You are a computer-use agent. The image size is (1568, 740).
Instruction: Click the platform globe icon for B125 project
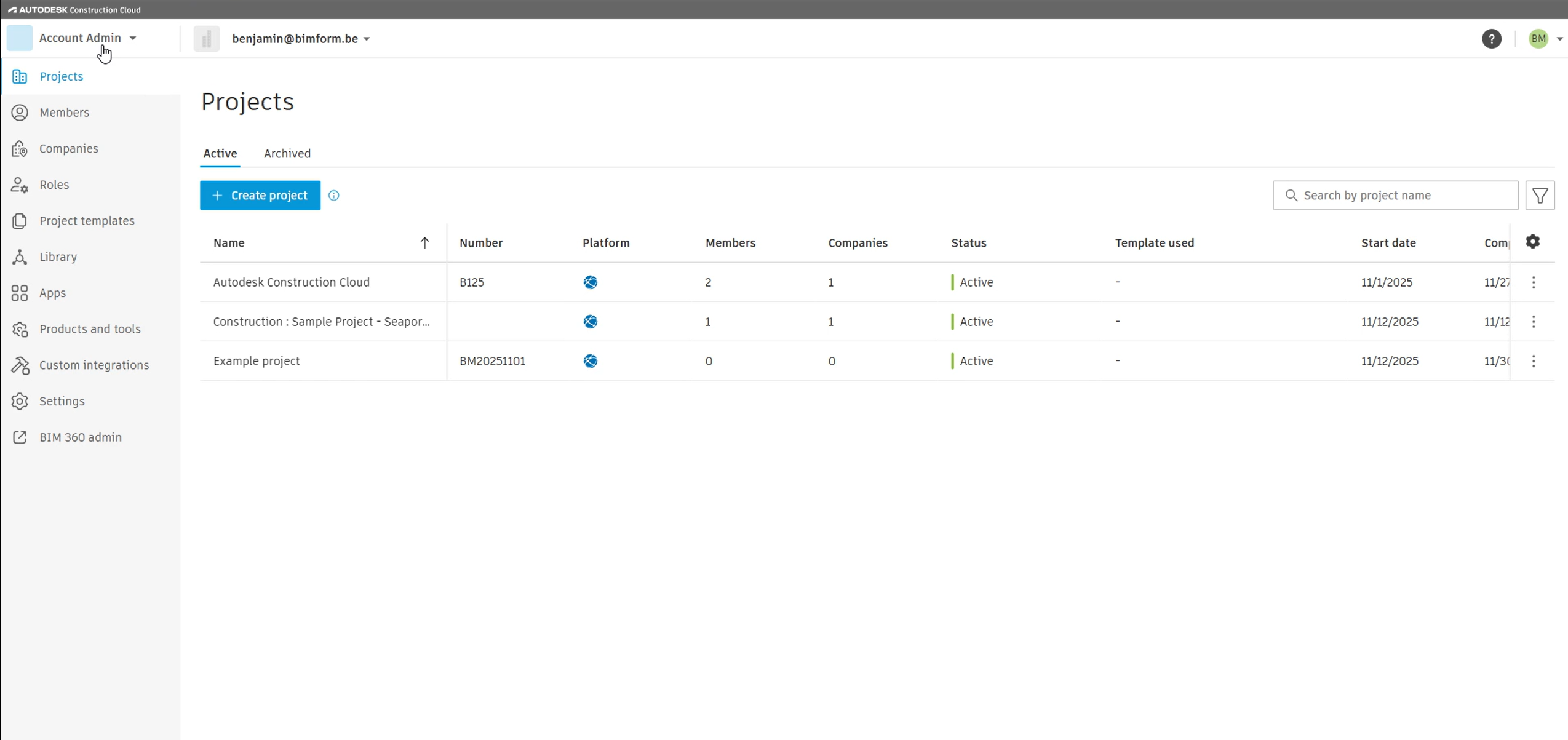pyautogui.click(x=590, y=282)
